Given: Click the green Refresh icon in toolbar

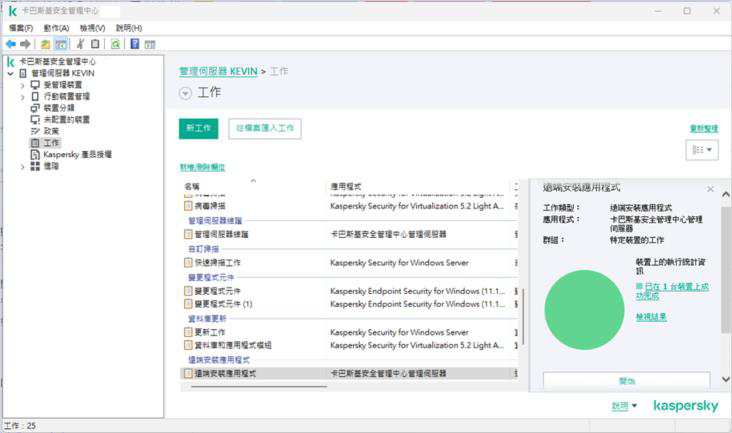Looking at the screenshot, I should 115,44.
